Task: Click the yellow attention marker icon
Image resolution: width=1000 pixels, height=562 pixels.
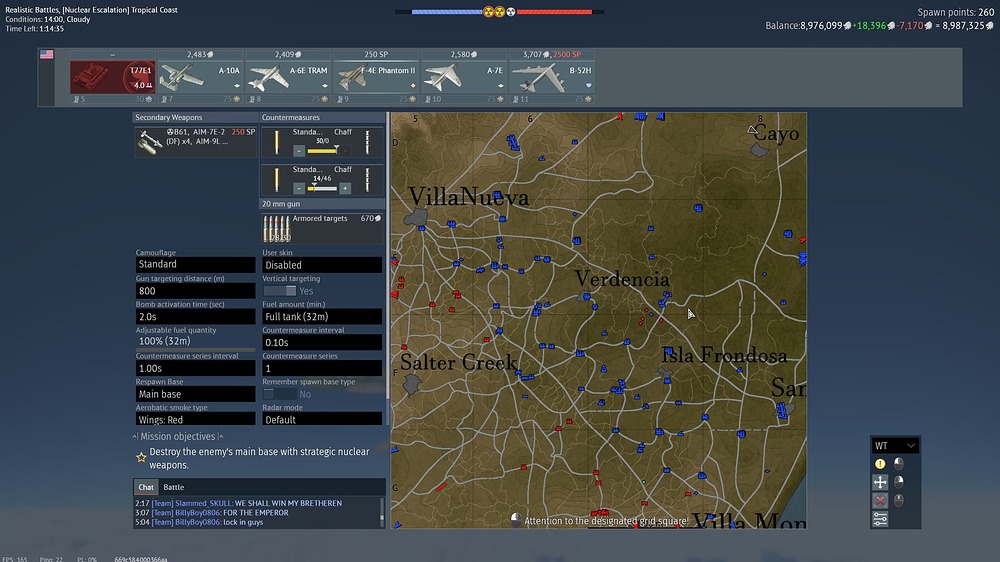Action: (x=880, y=464)
